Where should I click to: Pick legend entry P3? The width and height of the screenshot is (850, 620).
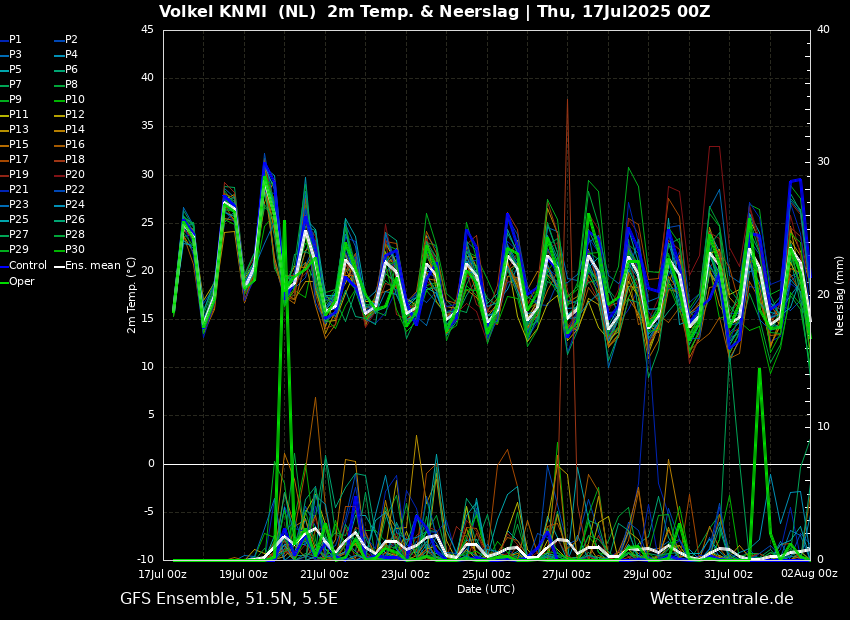coord(15,55)
